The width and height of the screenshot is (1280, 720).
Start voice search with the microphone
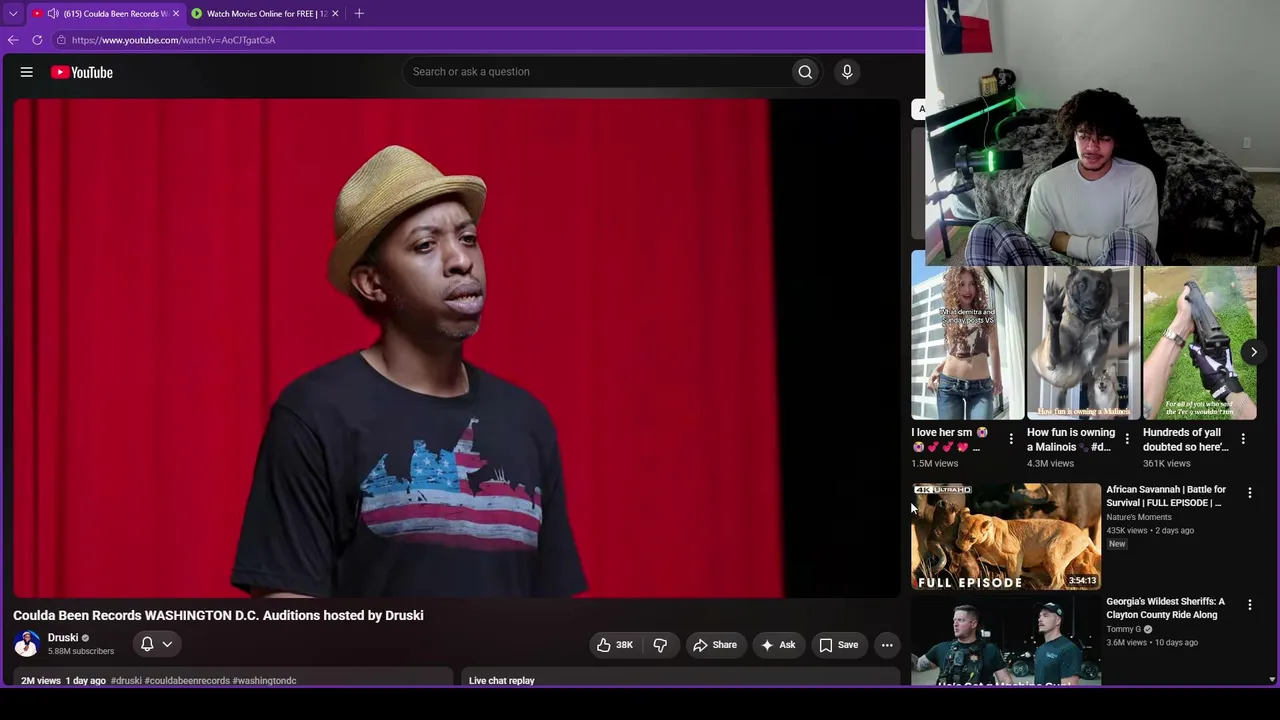pyautogui.click(x=847, y=72)
